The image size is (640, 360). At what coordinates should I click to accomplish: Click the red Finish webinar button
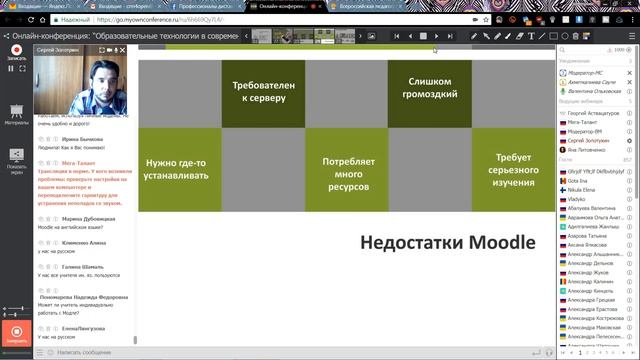coord(16,333)
